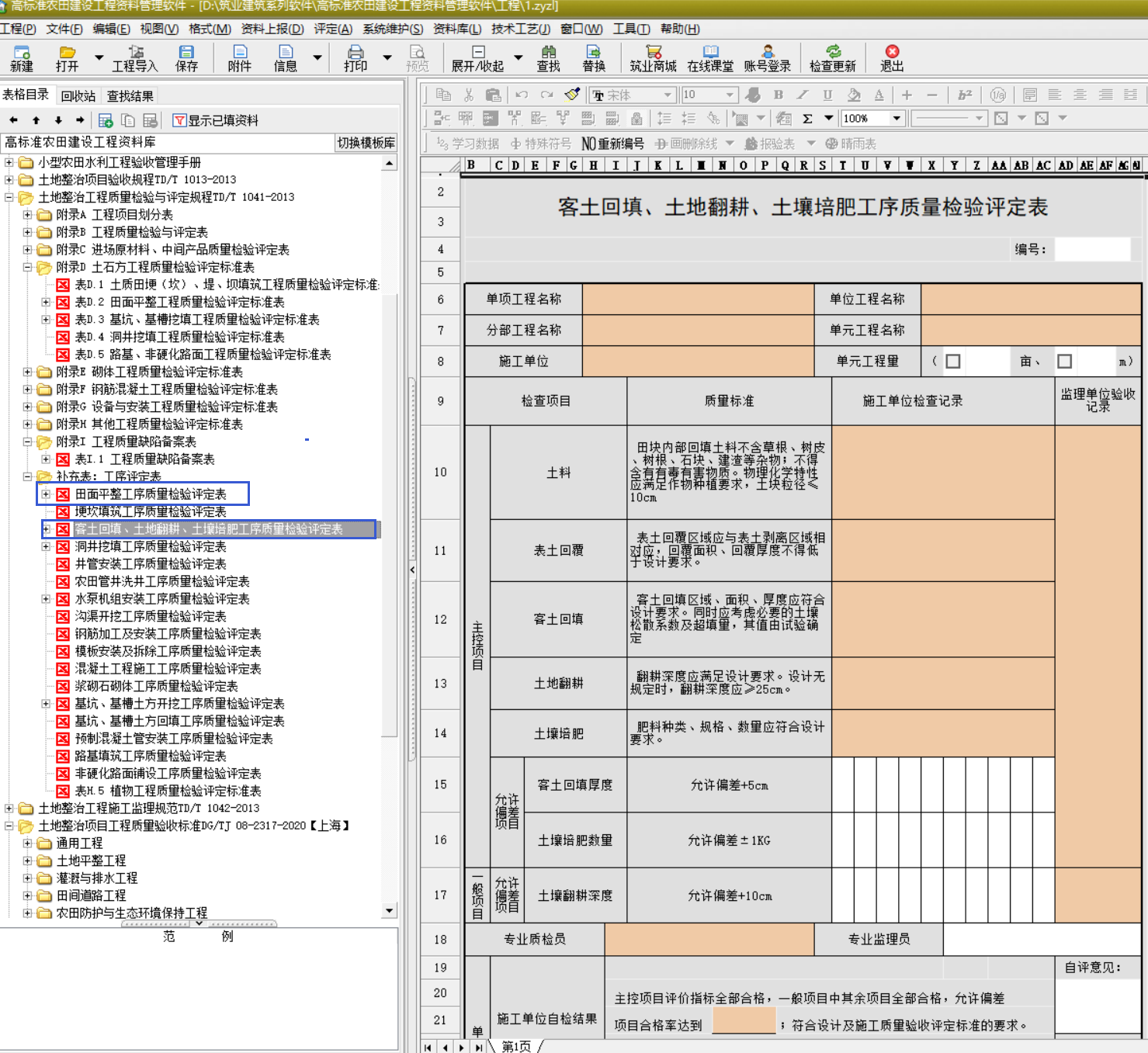
Task: Open the 信息 info tool
Action: pyautogui.click(x=285, y=58)
